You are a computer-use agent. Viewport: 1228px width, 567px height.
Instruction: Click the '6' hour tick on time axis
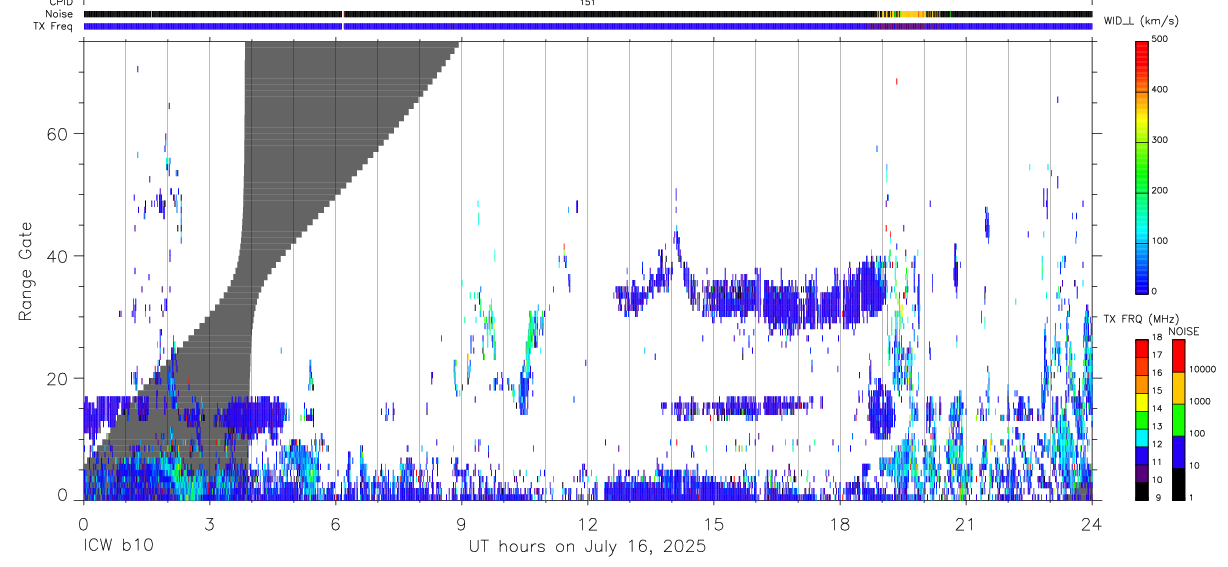[x=335, y=524]
